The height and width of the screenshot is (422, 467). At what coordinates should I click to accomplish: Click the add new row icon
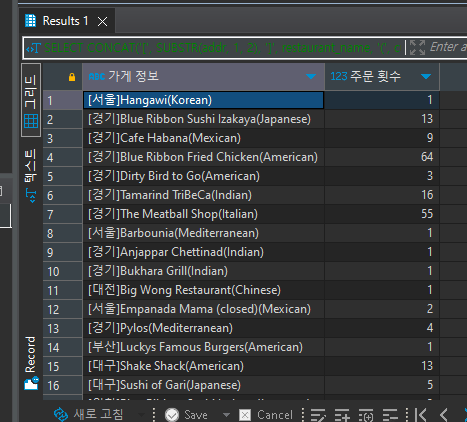(x=342, y=415)
